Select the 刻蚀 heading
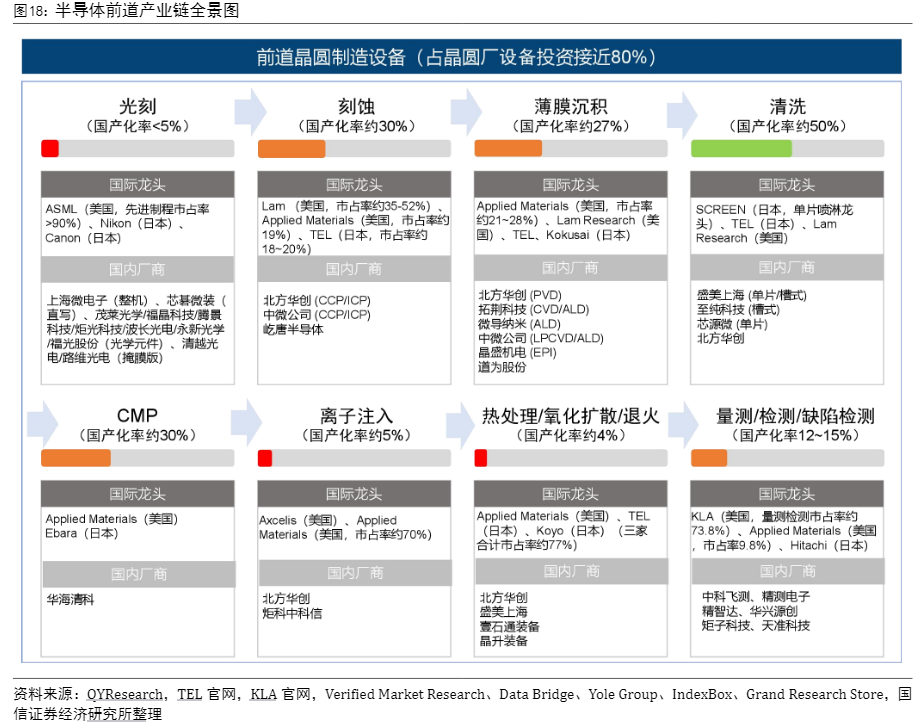 [x=356, y=106]
